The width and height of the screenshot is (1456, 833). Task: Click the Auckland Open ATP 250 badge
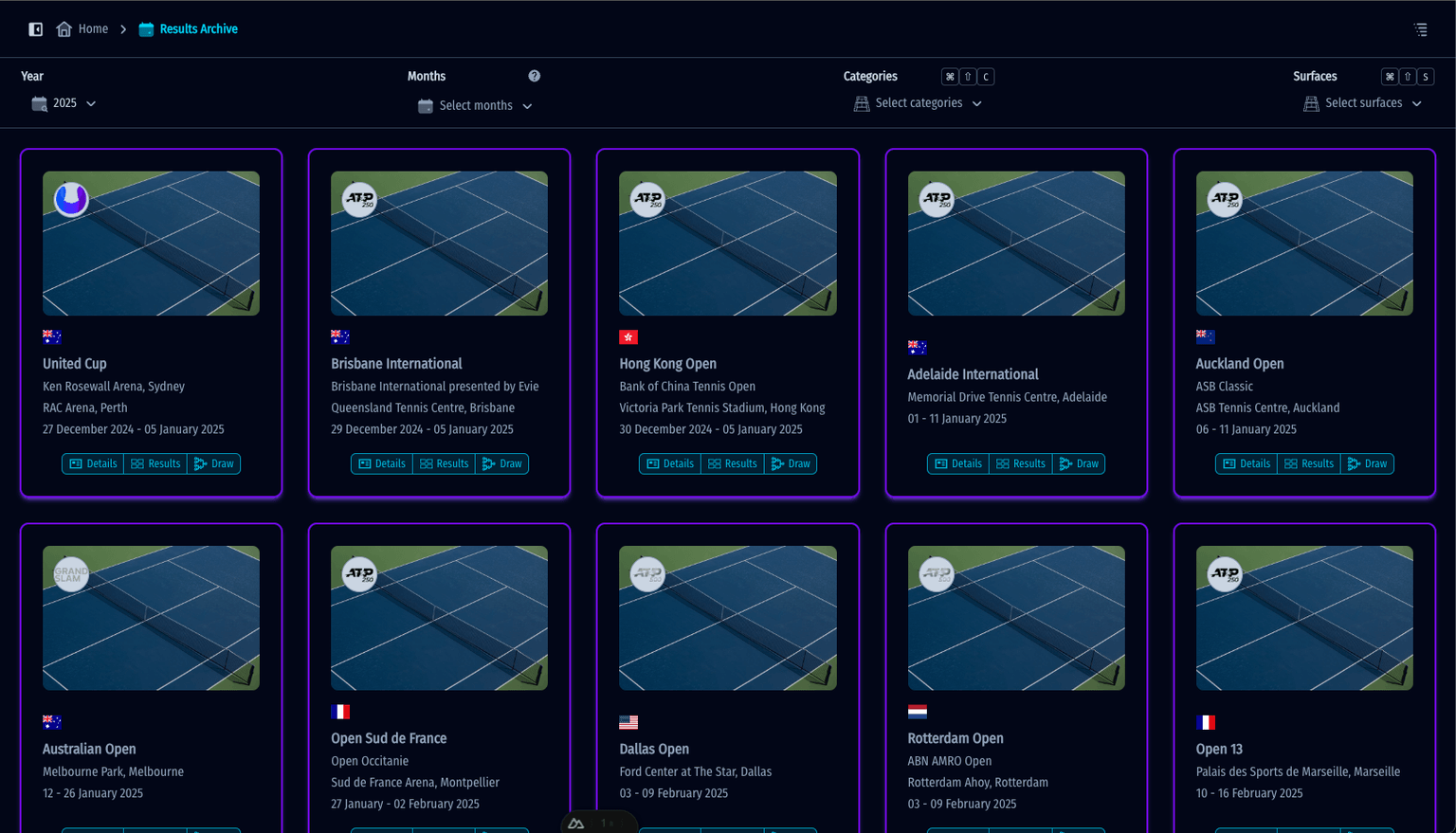pyautogui.click(x=1225, y=199)
